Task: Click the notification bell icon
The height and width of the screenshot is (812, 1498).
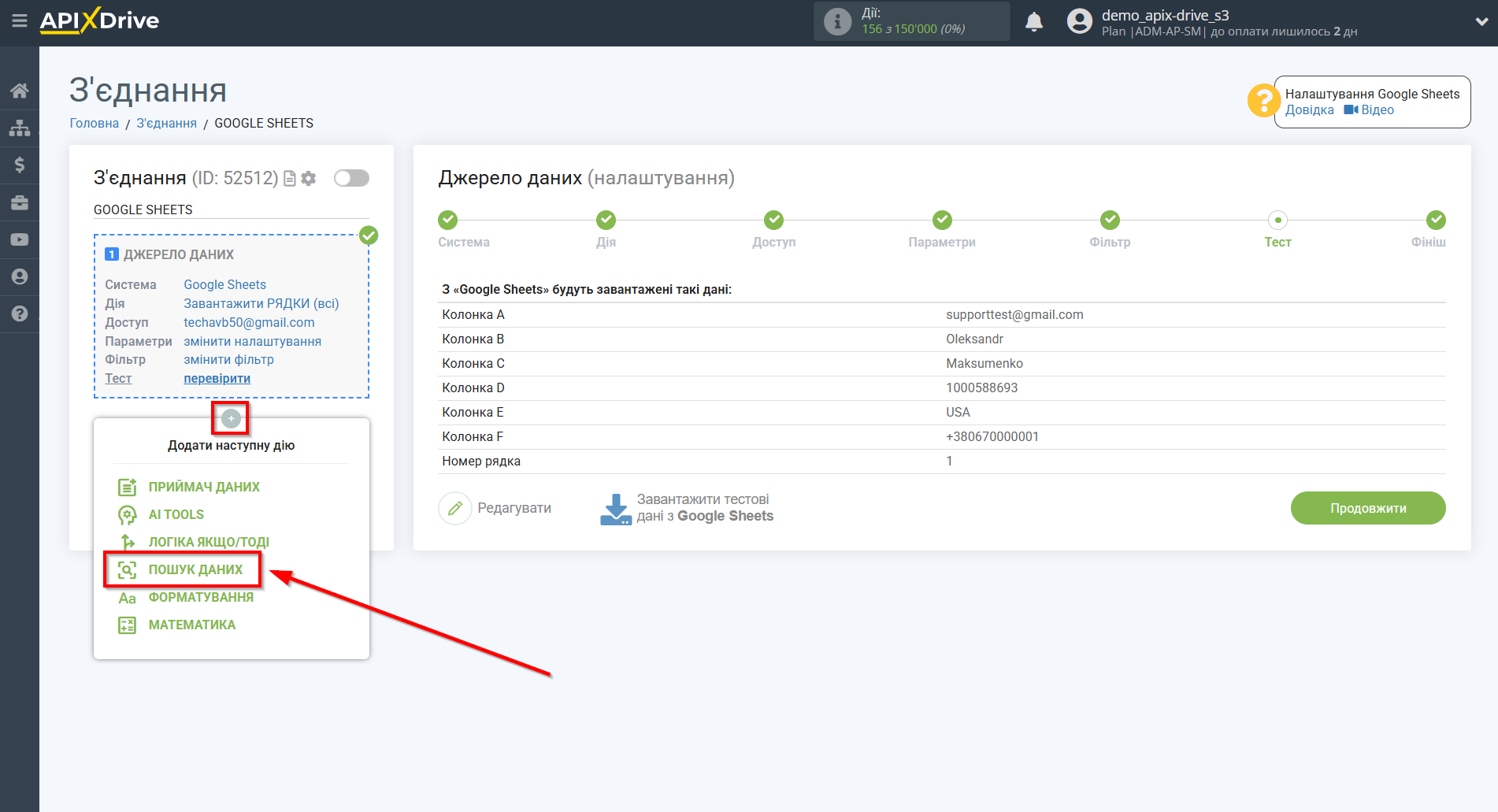Action: pos(1033,22)
